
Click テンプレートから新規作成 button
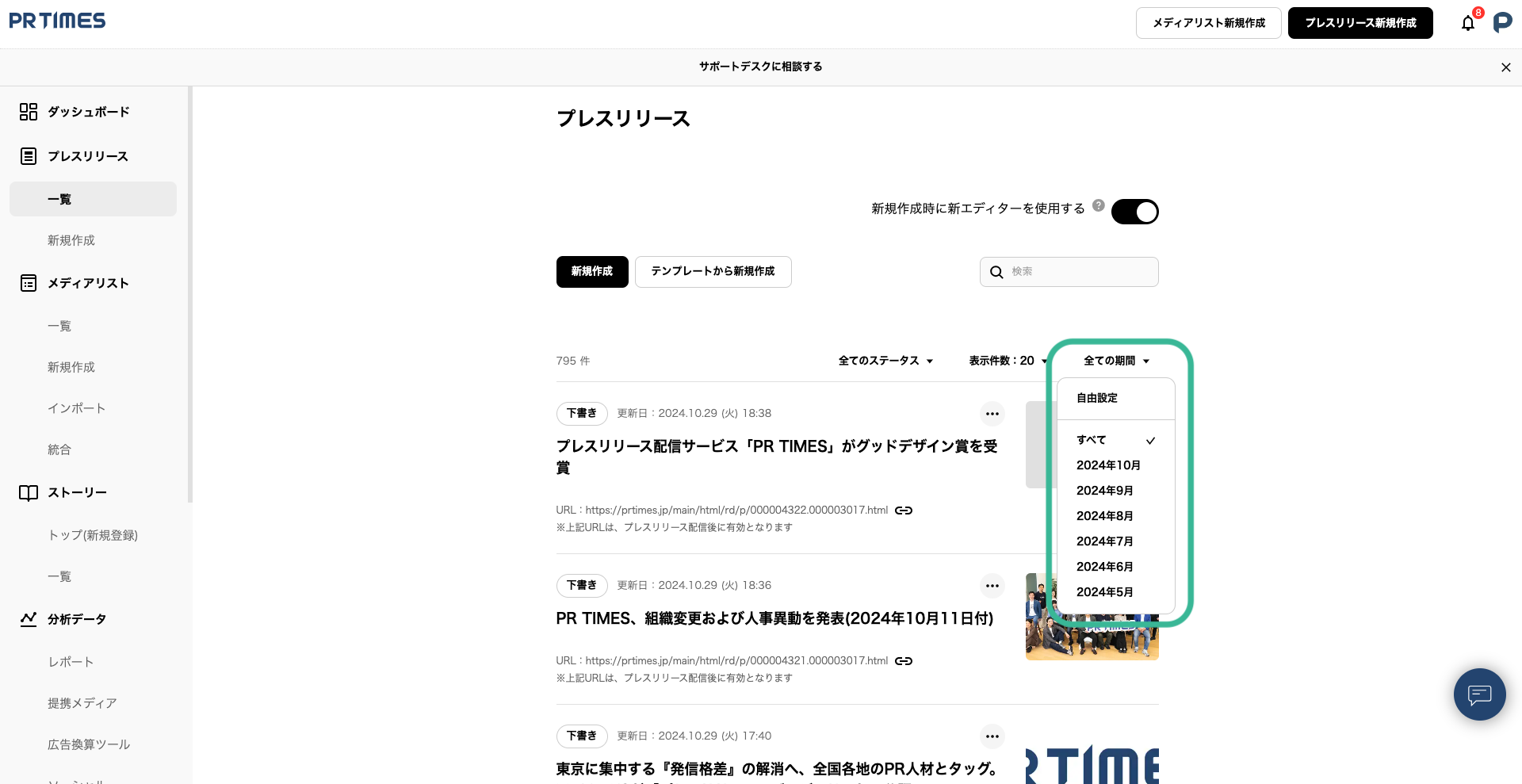tap(713, 271)
